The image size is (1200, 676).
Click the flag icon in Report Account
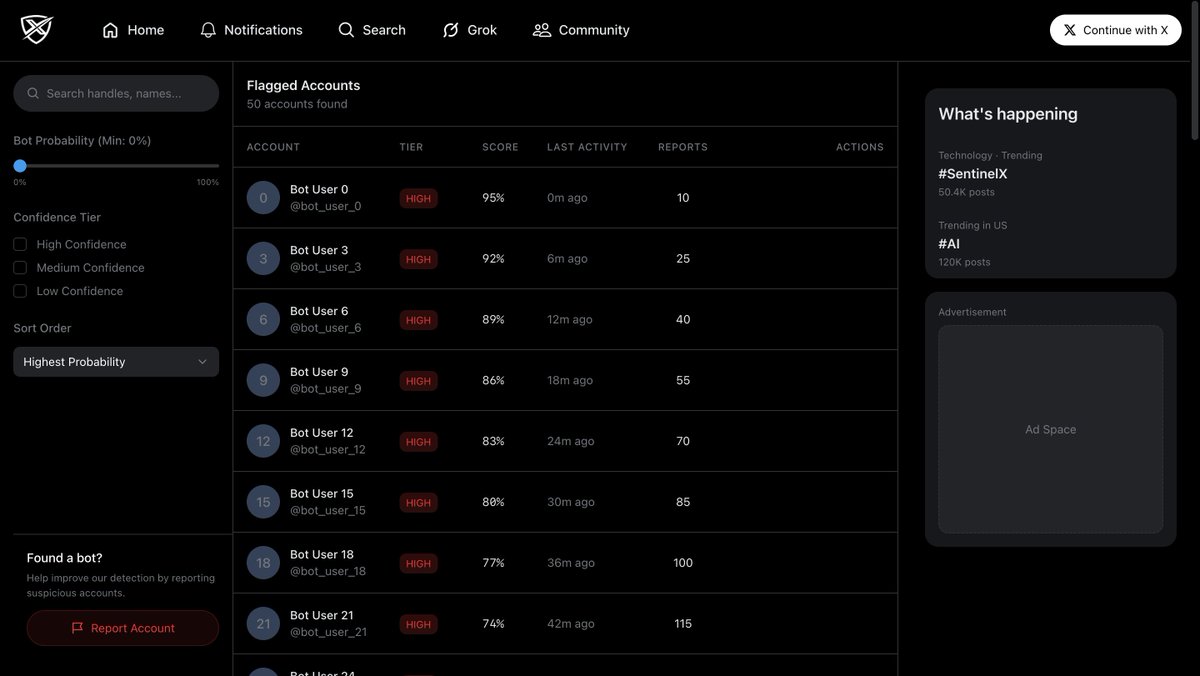(77, 628)
